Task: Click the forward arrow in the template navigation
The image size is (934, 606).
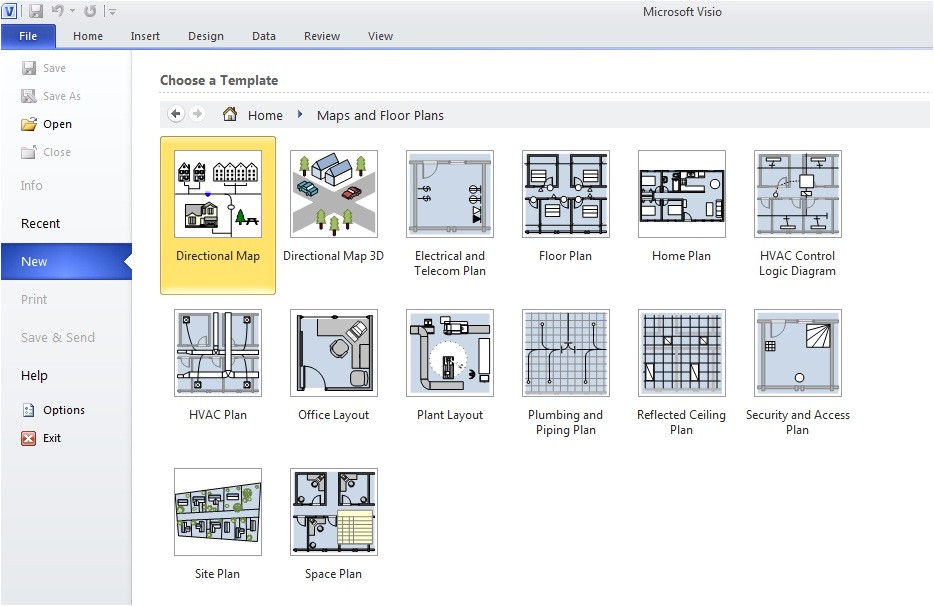Action: [x=198, y=114]
